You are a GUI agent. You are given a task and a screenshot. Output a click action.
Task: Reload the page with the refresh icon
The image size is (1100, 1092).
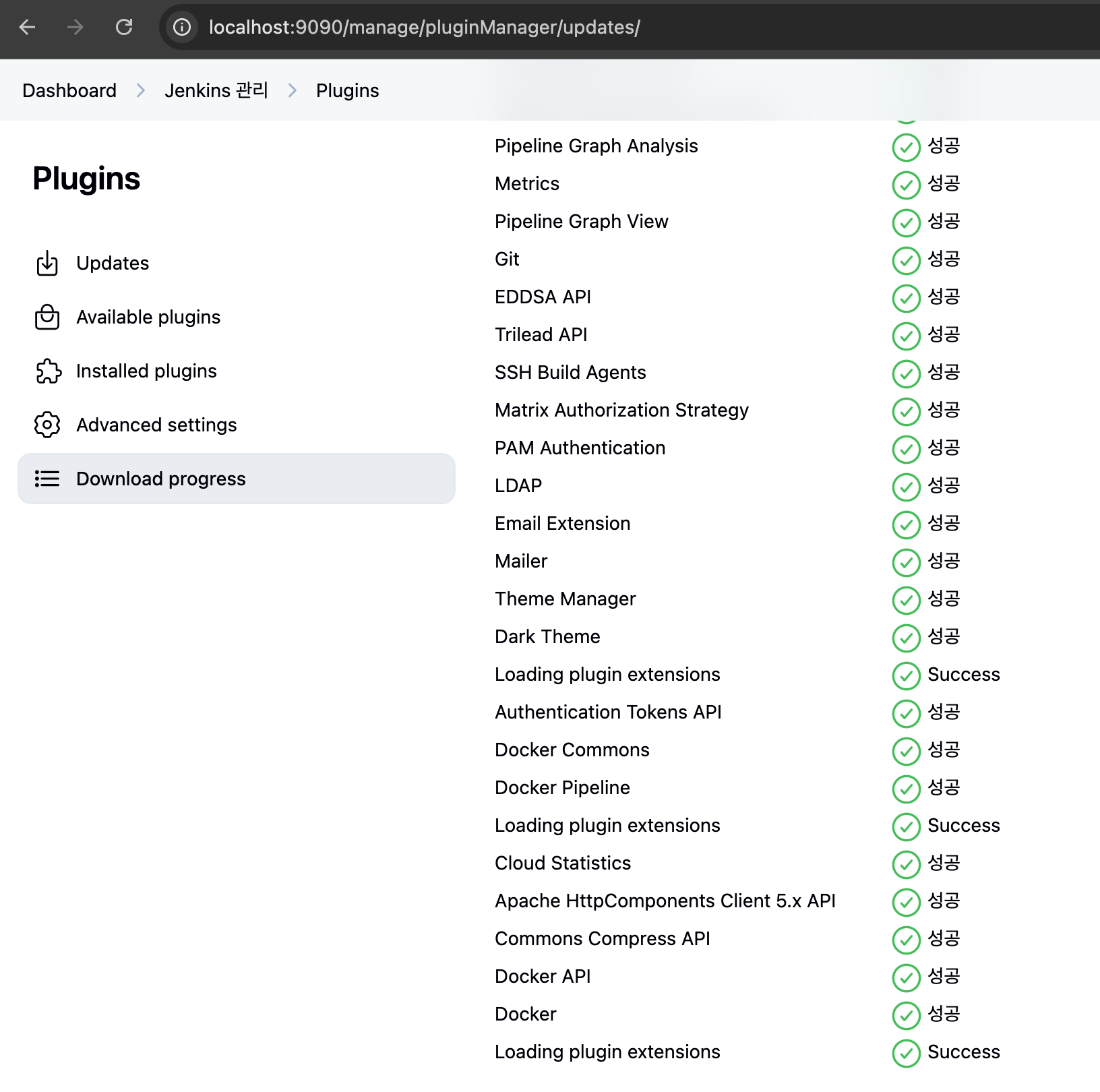pyautogui.click(x=124, y=27)
